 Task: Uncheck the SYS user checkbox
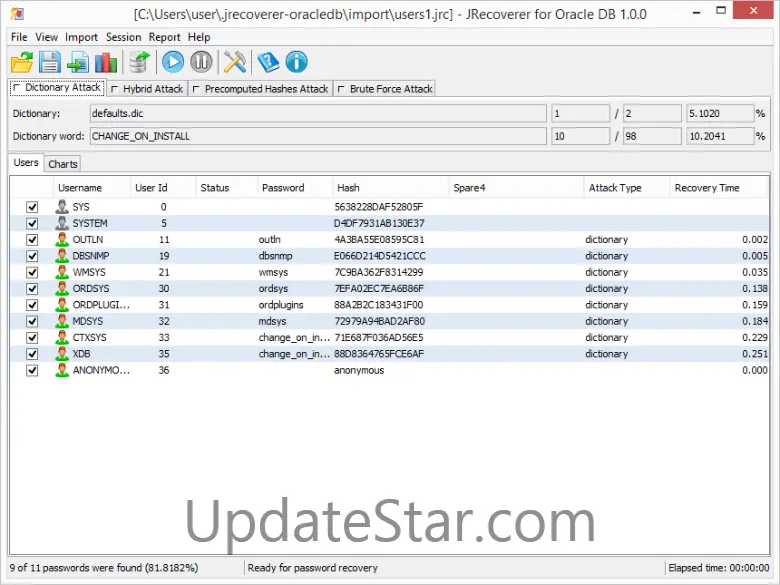(x=32, y=207)
